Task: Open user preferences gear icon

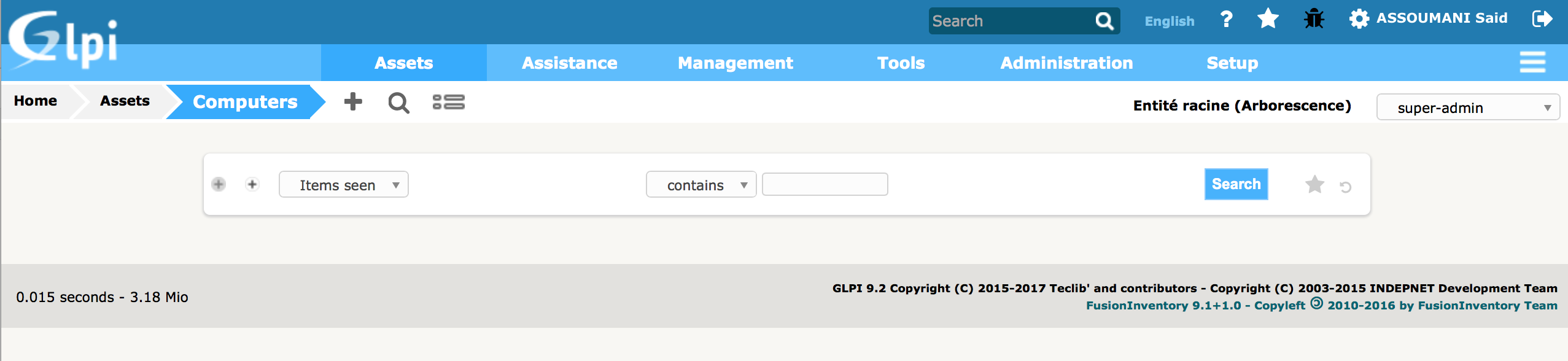Action: click(x=1359, y=19)
